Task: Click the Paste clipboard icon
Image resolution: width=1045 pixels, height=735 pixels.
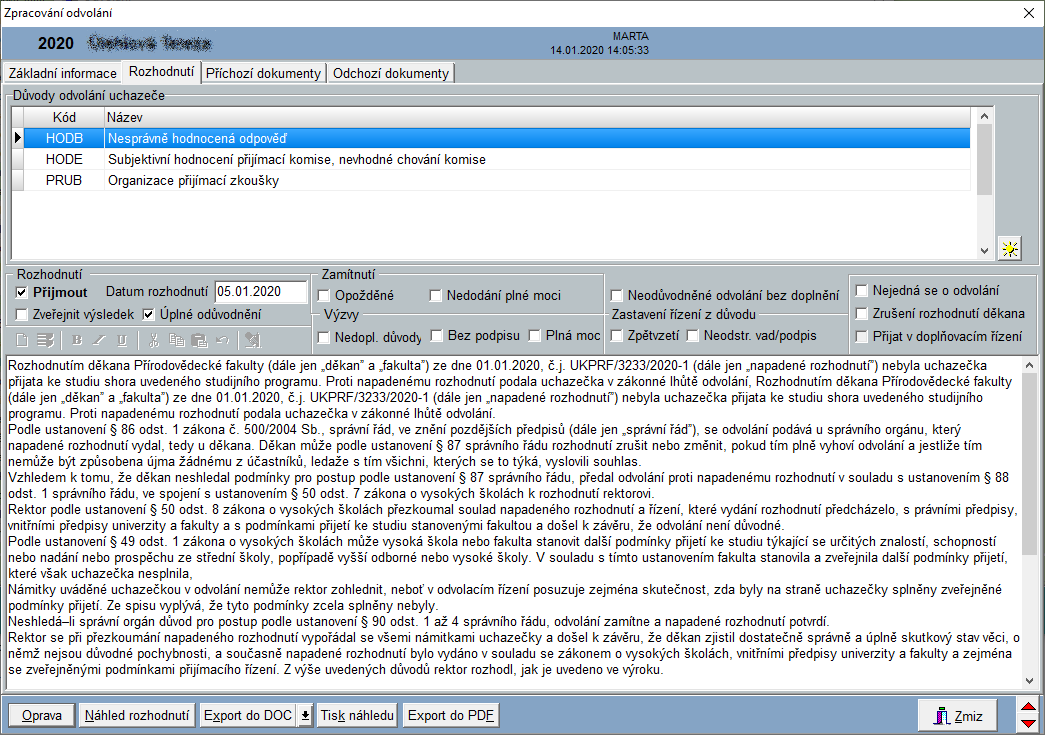Action: coord(200,340)
